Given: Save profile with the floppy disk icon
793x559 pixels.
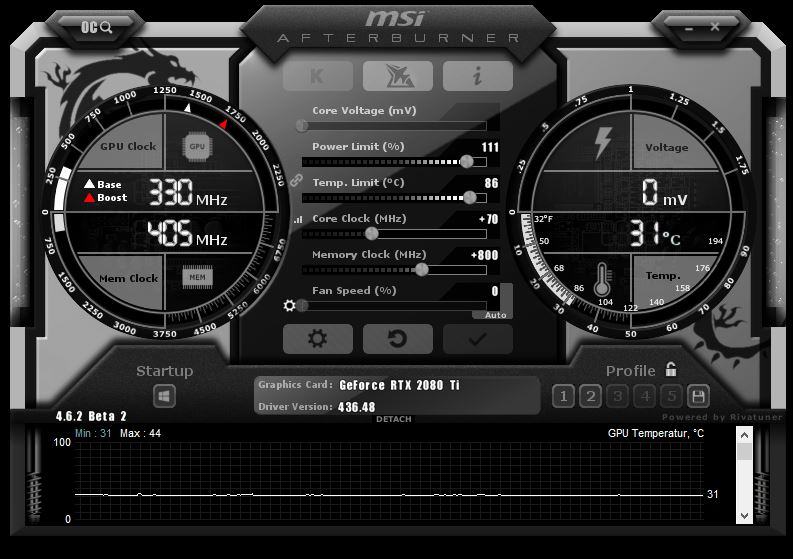Looking at the screenshot, I should click(698, 396).
